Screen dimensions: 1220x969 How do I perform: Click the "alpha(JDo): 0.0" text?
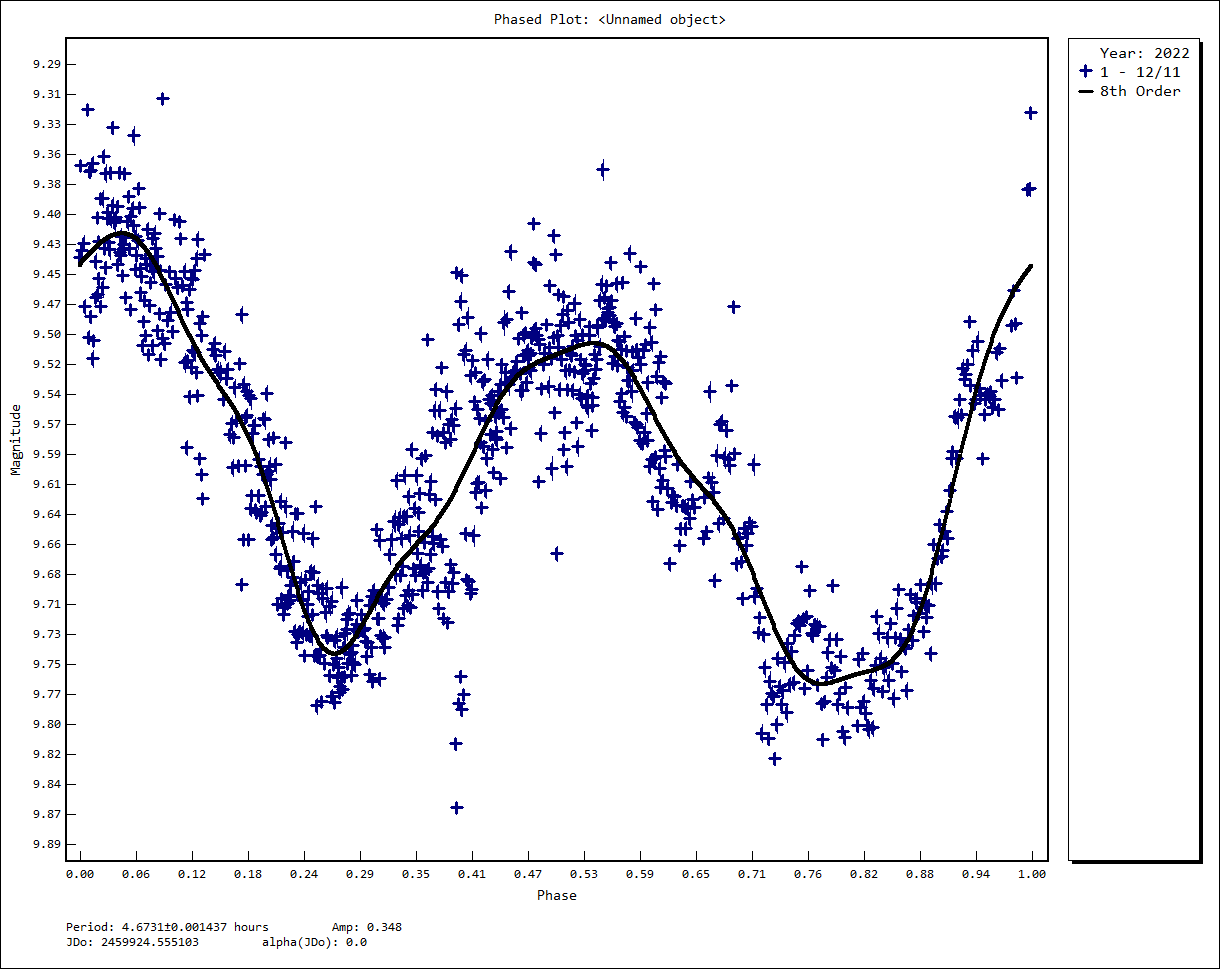point(314,942)
